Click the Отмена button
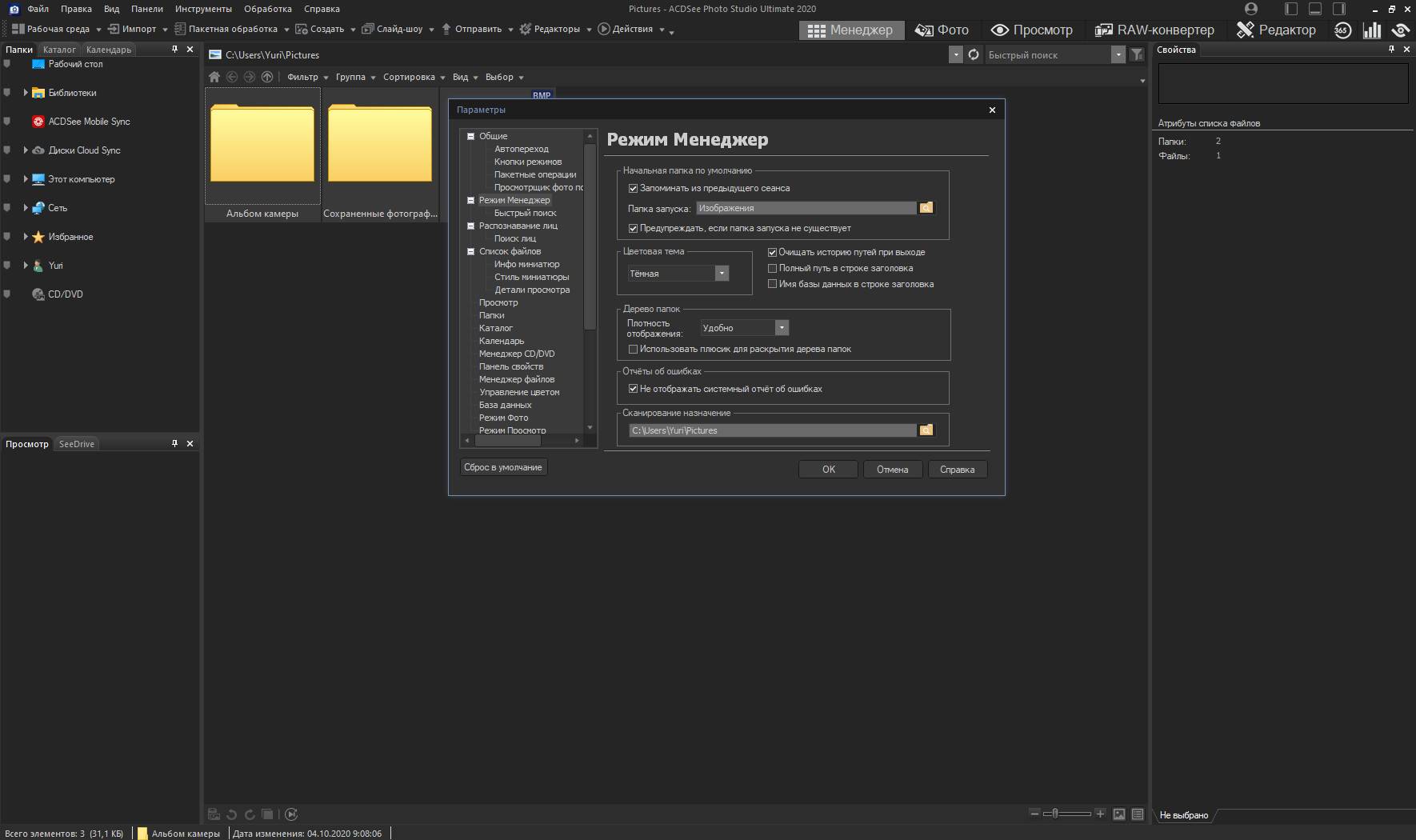 [893, 470]
